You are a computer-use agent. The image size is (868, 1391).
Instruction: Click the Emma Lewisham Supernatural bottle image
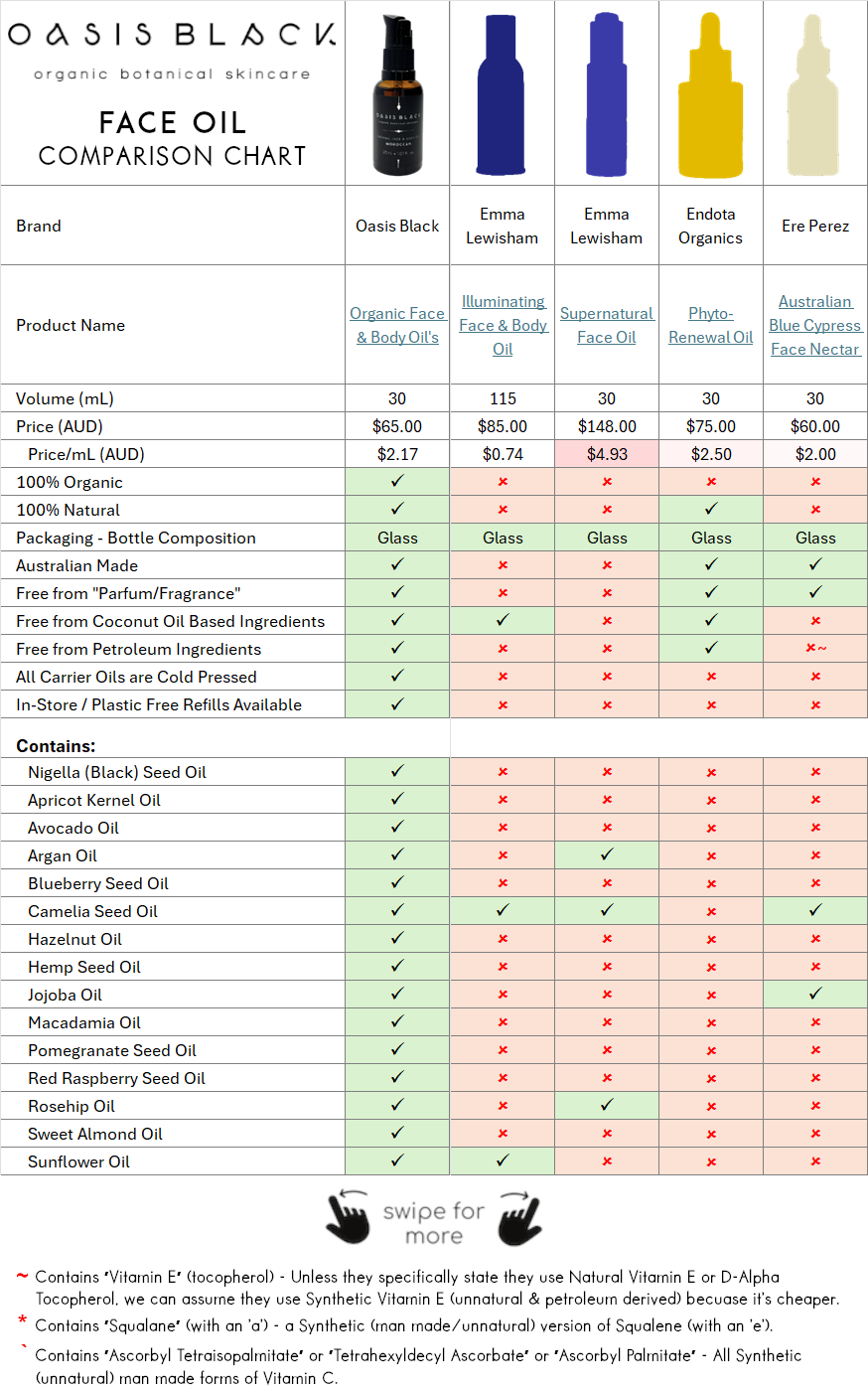point(607,94)
